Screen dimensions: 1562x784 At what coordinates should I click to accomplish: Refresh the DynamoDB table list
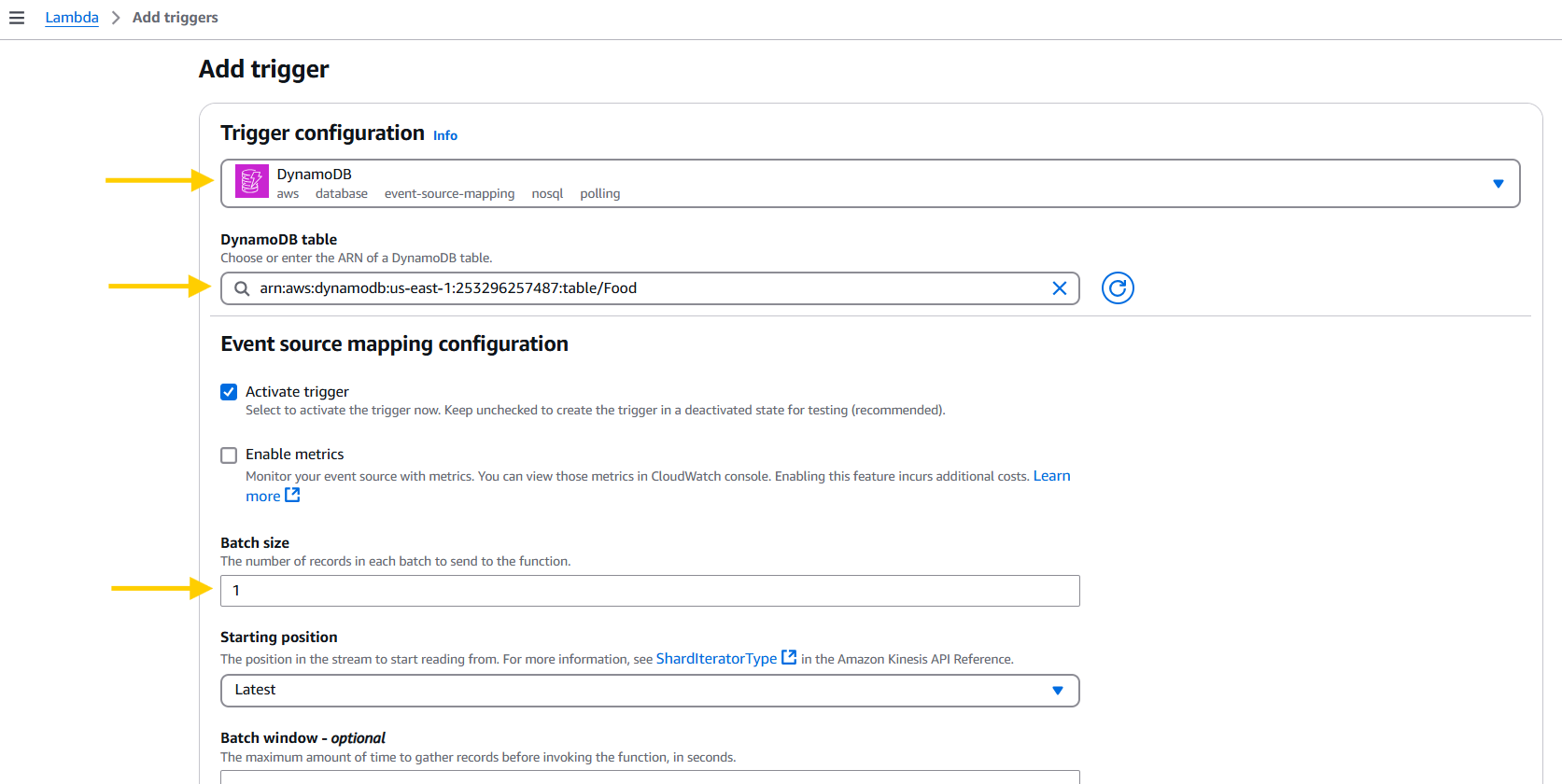[1117, 288]
